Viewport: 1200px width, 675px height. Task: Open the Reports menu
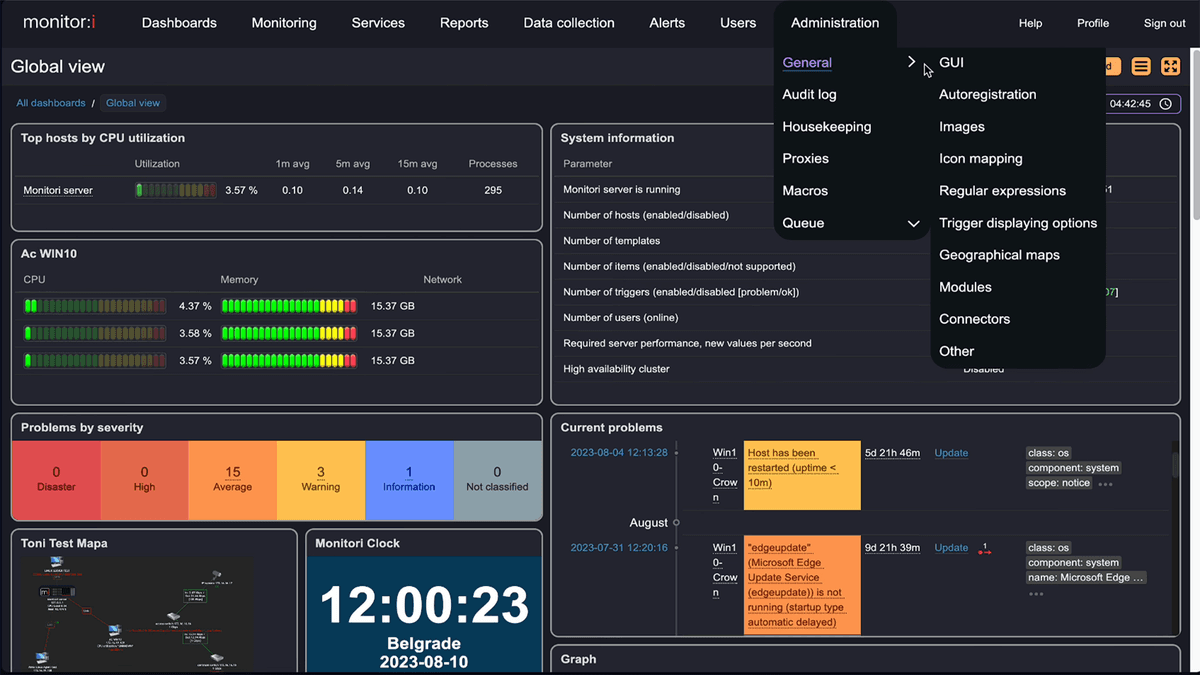tap(463, 22)
